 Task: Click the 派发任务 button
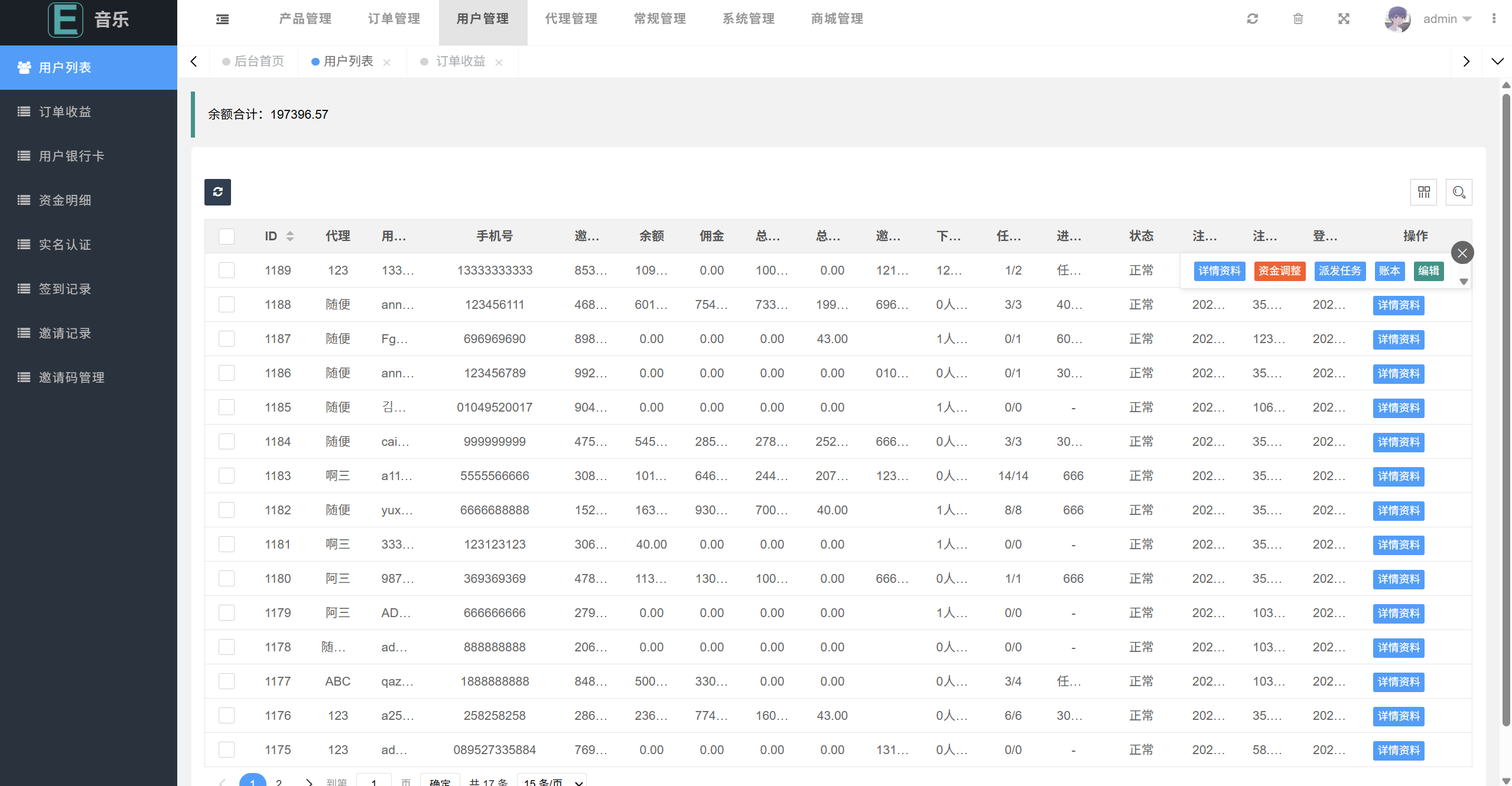click(1340, 271)
